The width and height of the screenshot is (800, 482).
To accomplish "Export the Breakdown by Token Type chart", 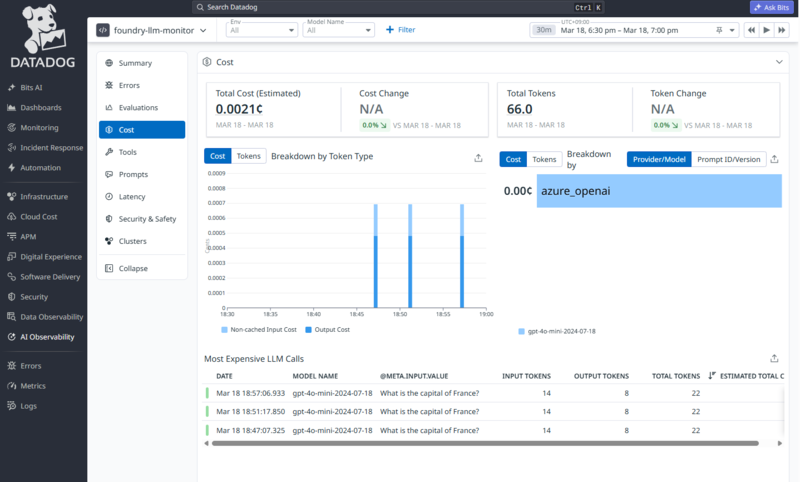I will click(x=478, y=158).
